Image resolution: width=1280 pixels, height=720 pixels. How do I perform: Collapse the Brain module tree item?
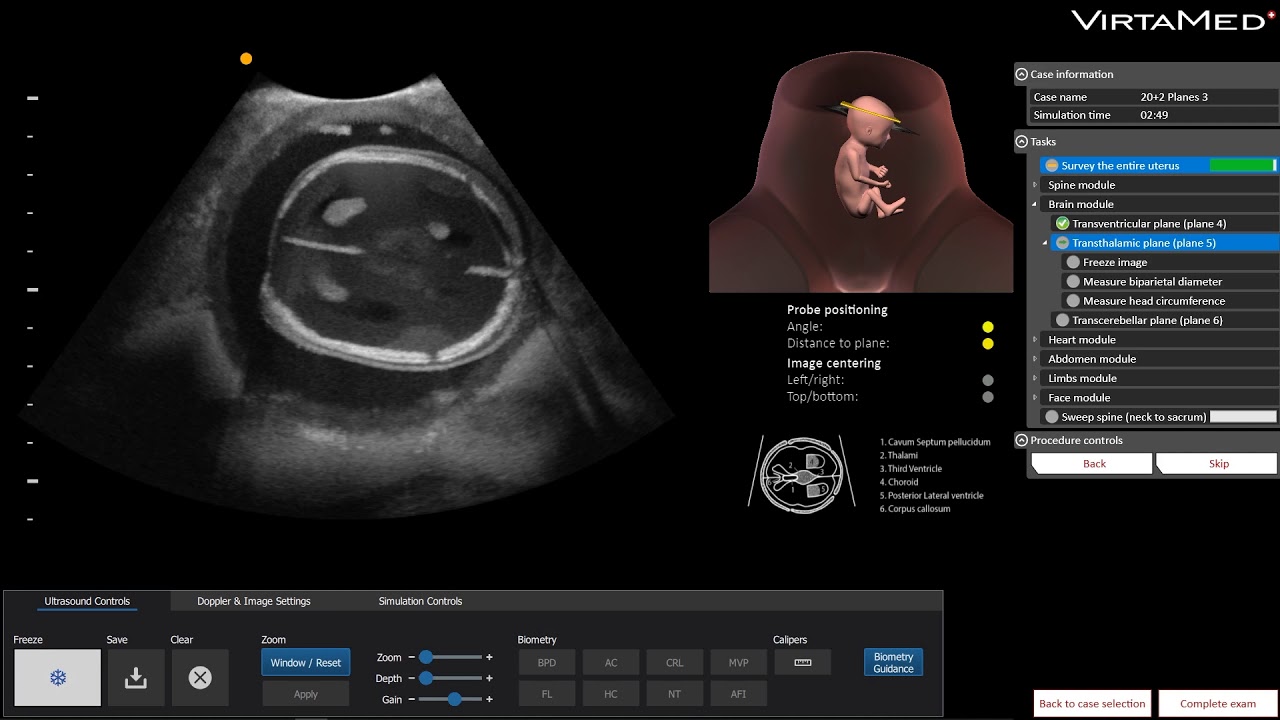[x=1035, y=204]
